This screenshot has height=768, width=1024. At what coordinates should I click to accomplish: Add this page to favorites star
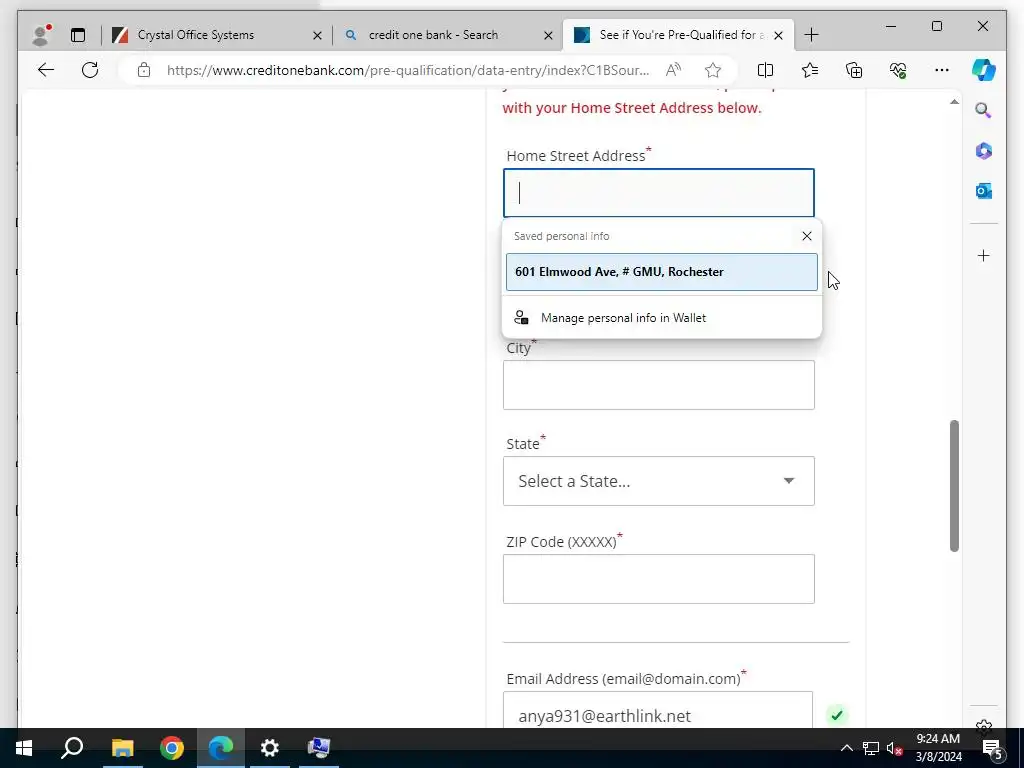(712, 70)
